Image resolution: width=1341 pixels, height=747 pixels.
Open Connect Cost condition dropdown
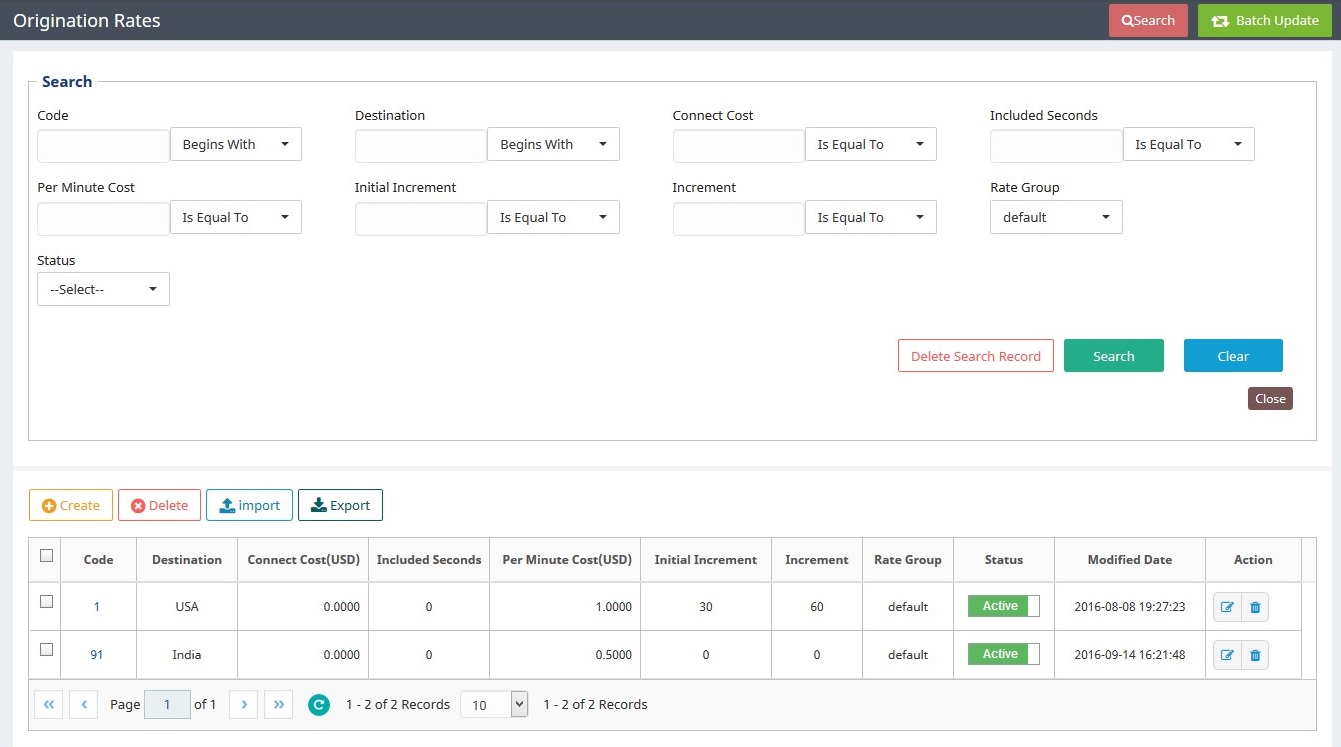(x=871, y=144)
